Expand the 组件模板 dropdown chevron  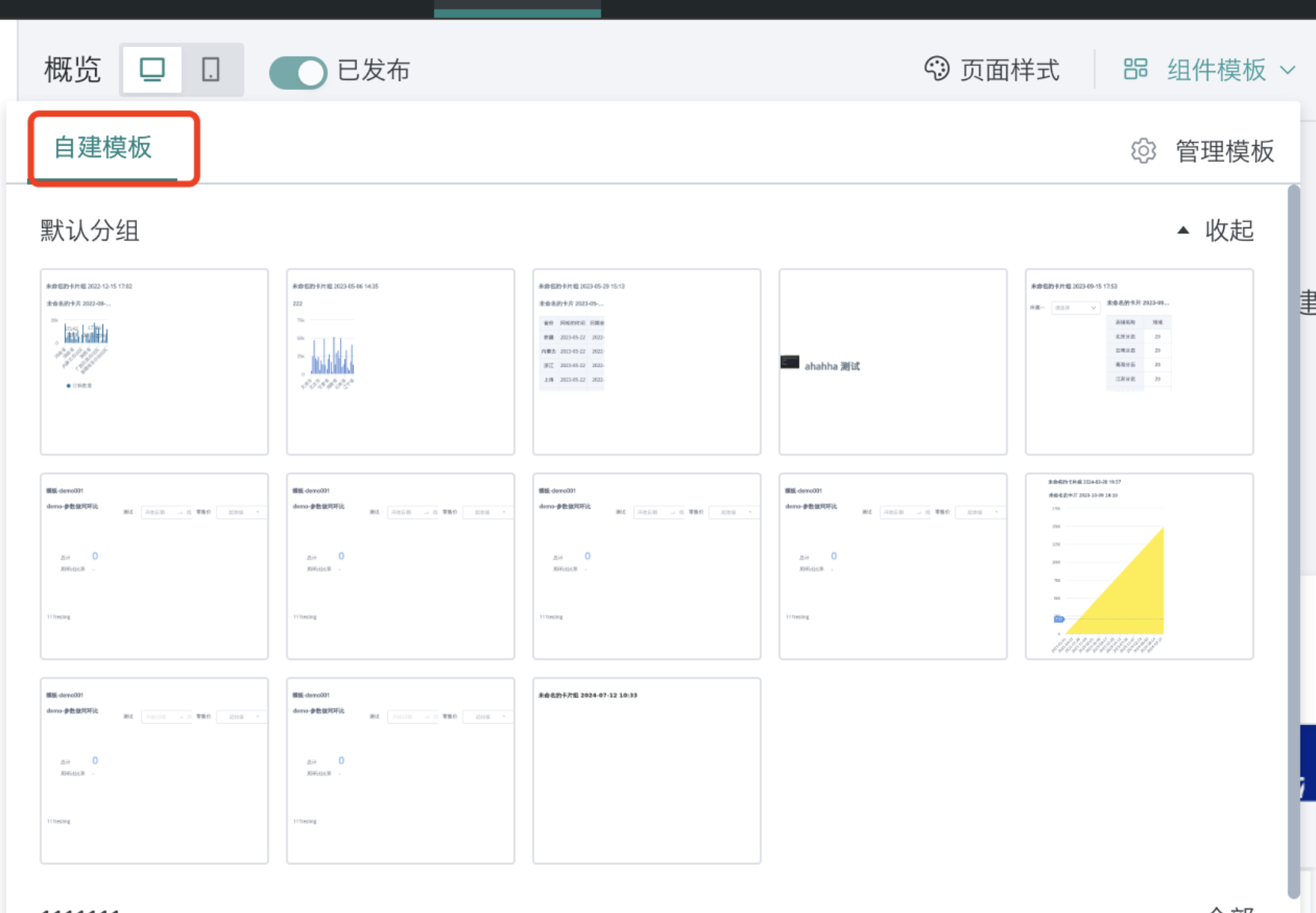pos(1288,70)
